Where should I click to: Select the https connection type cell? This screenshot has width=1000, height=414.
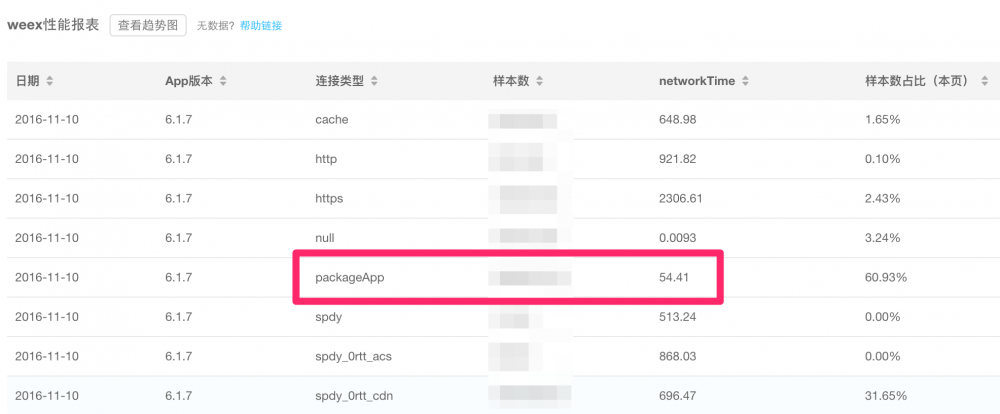pyautogui.click(x=329, y=198)
